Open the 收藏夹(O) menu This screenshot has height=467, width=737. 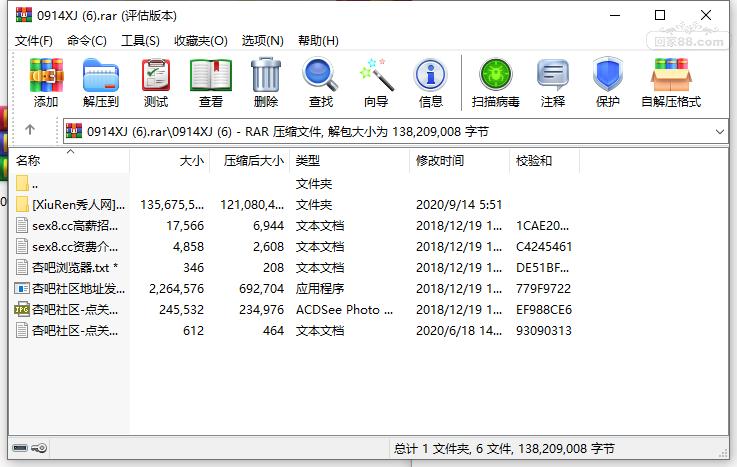point(201,41)
